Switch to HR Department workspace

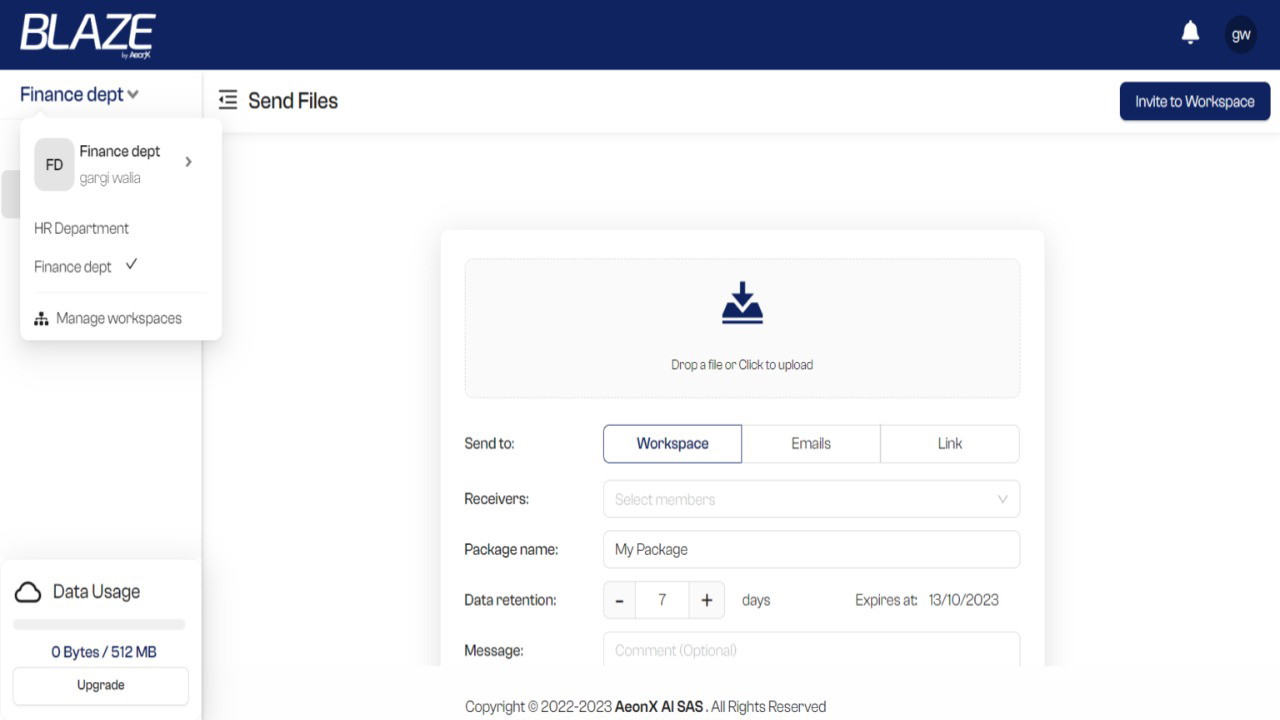(81, 228)
